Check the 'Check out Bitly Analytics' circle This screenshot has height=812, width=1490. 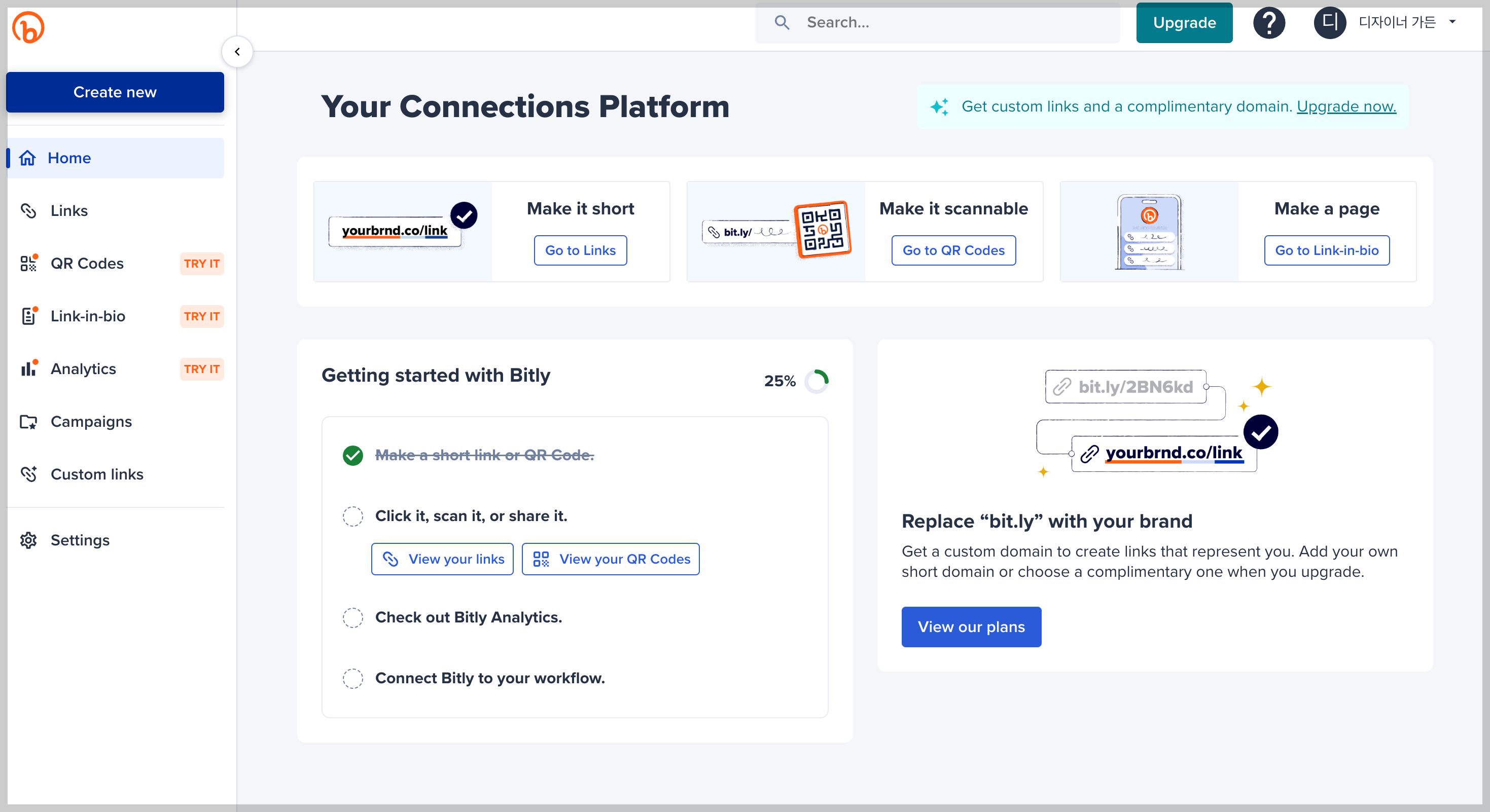[353, 617]
